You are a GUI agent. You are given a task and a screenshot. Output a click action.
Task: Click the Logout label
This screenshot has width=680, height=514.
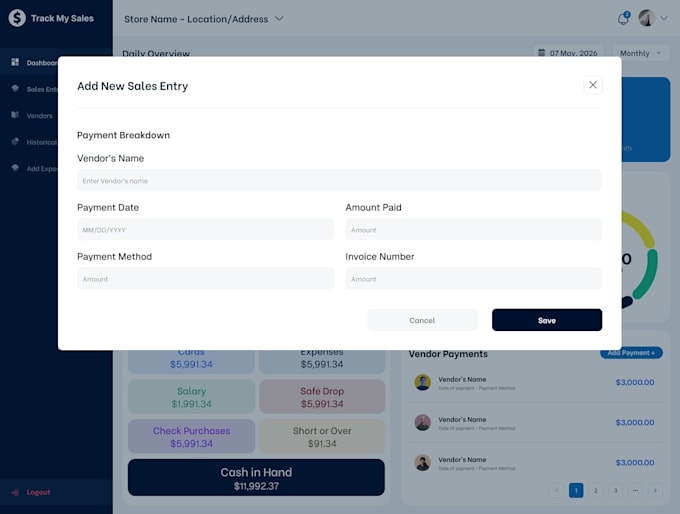point(38,492)
